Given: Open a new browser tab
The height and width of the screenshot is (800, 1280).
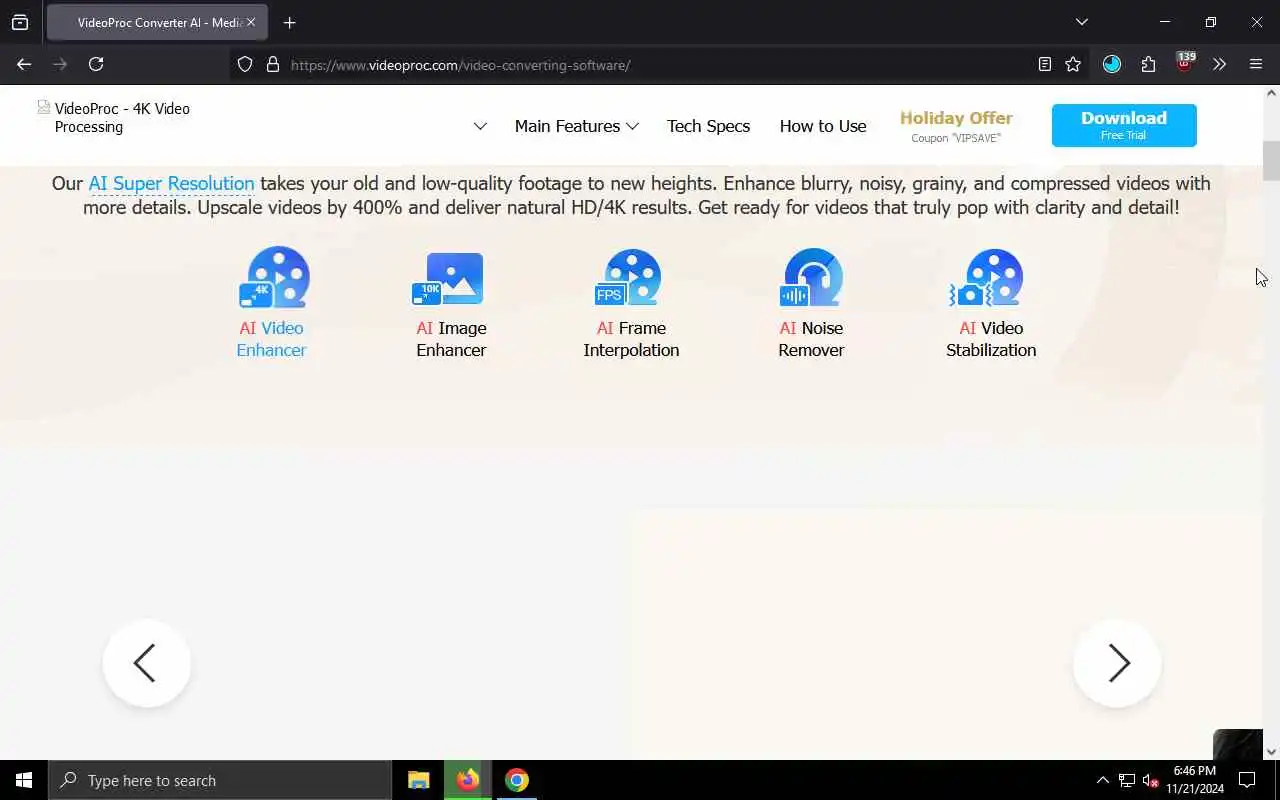Looking at the screenshot, I should [289, 22].
